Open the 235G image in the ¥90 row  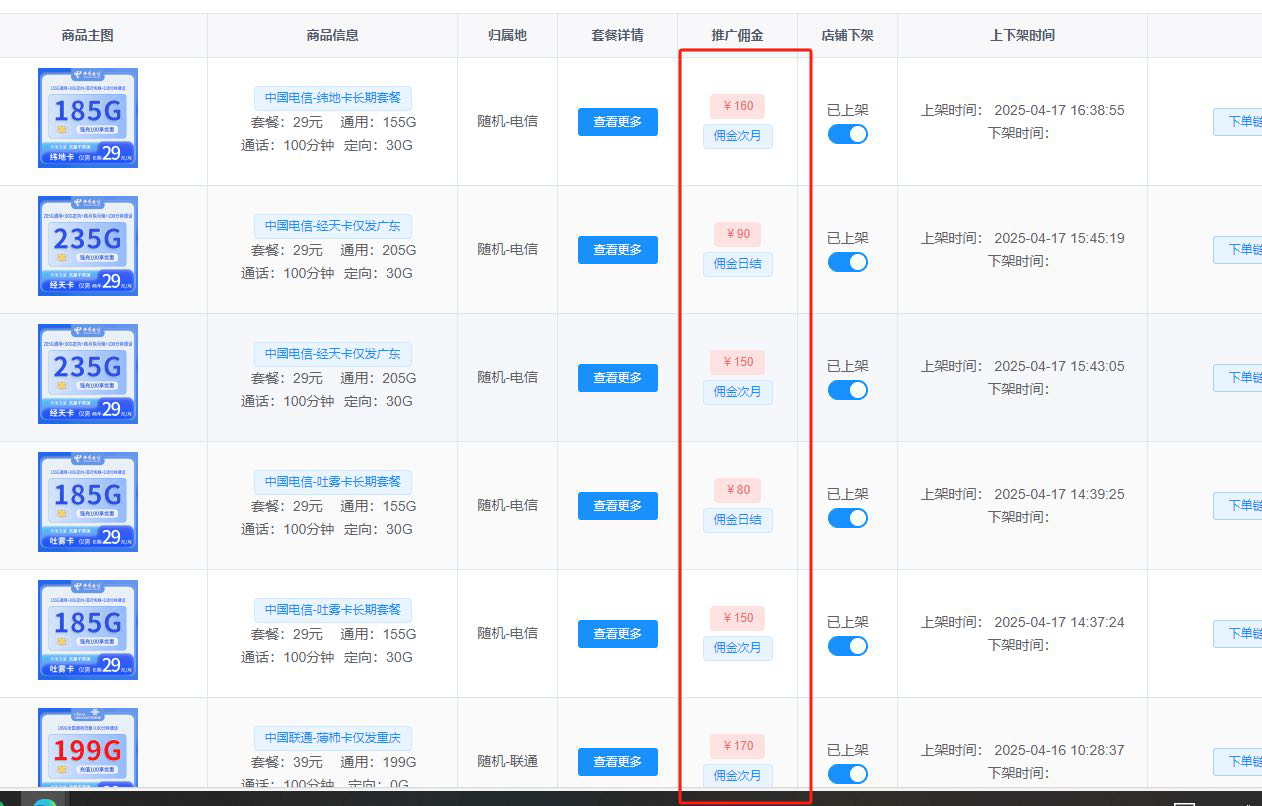point(88,246)
